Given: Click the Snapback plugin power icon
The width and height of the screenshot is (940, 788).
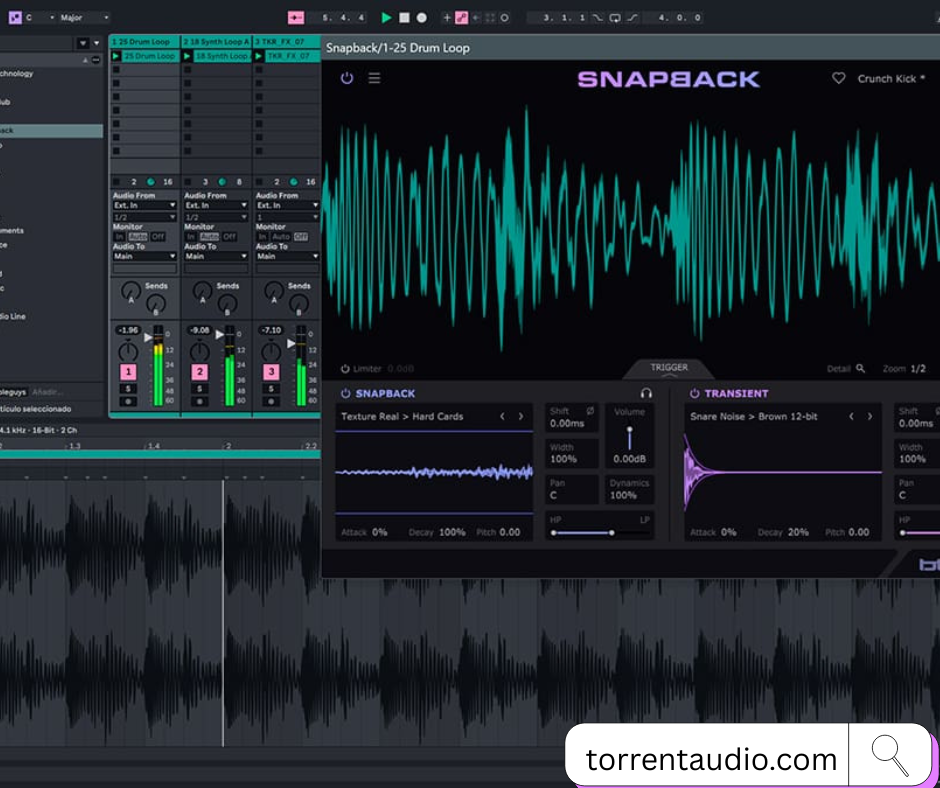Looking at the screenshot, I should pos(347,78).
